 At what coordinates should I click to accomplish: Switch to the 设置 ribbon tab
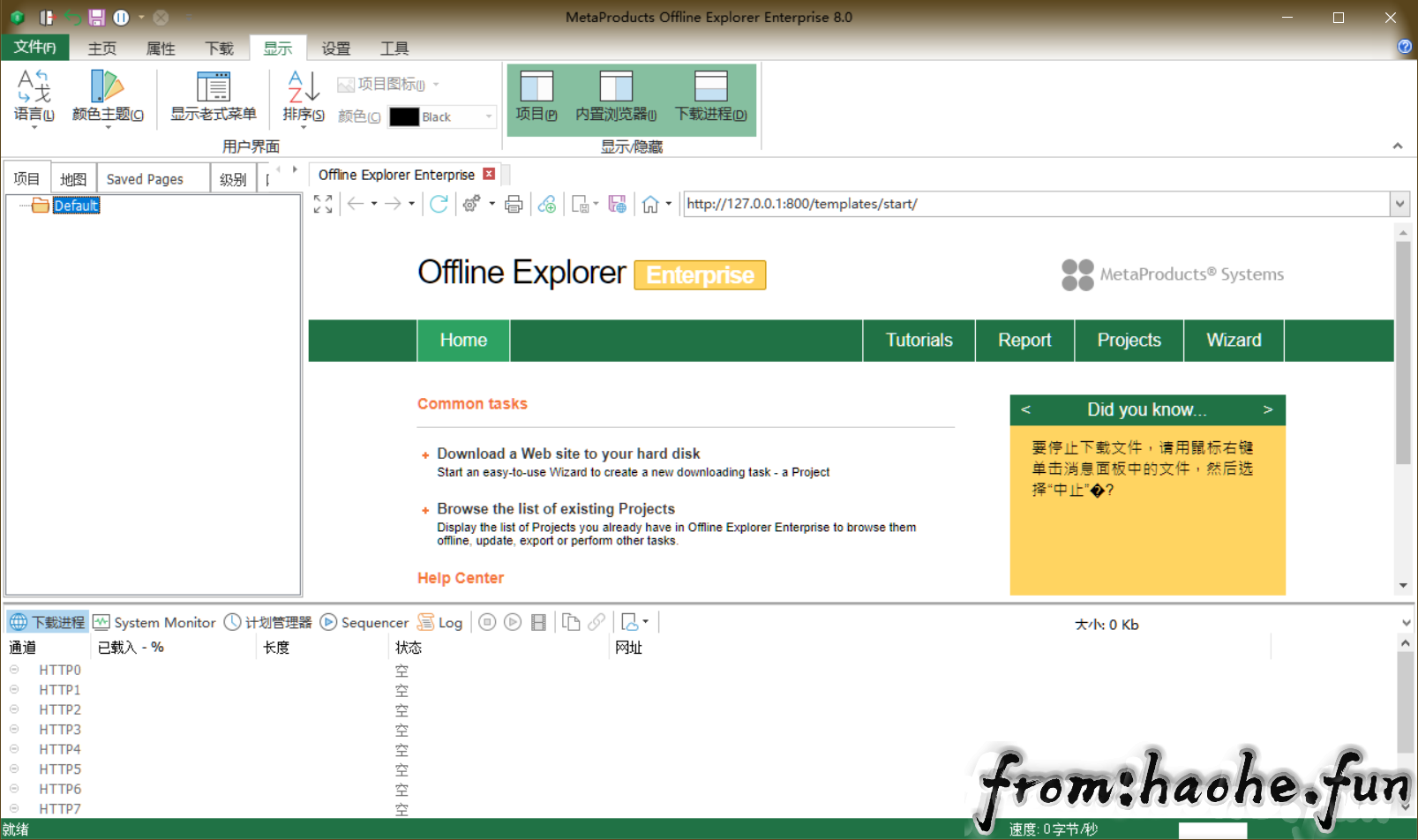tap(335, 49)
